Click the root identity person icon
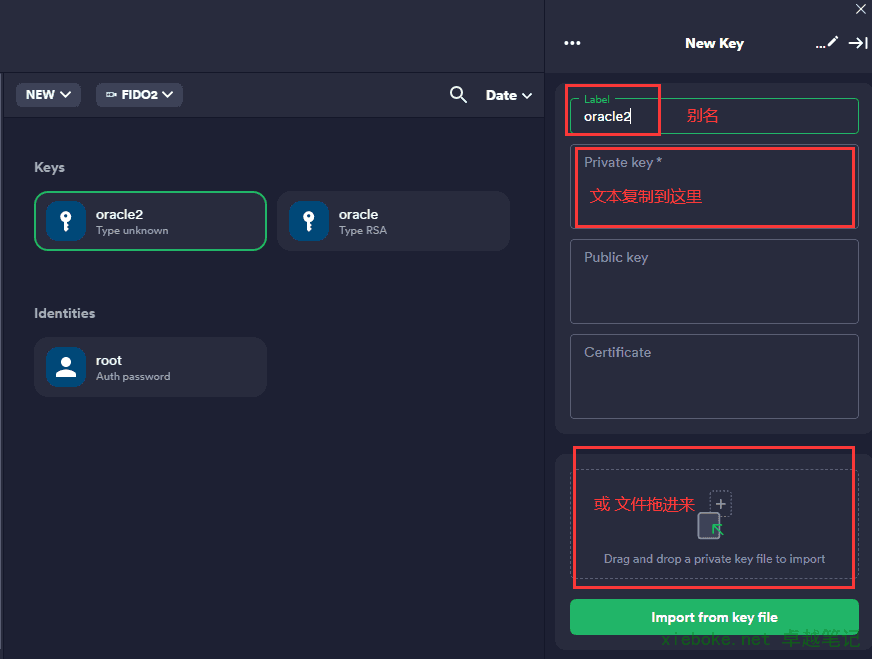The image size is (872, 659). (x=66, y=366)
